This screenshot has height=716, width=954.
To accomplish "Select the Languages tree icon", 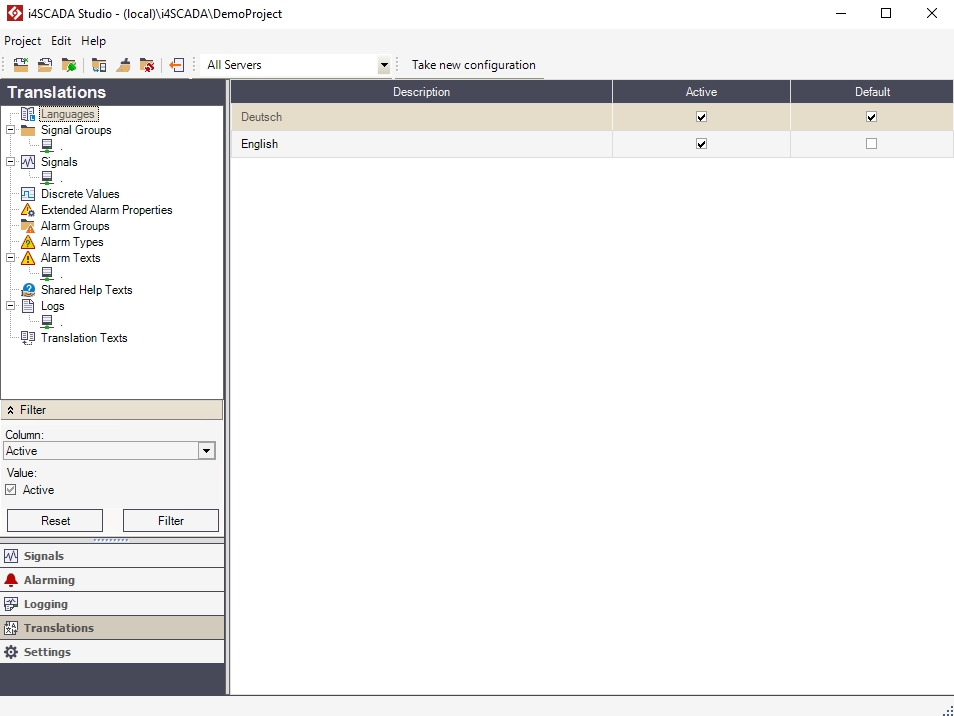I will [x=28, y=113].
